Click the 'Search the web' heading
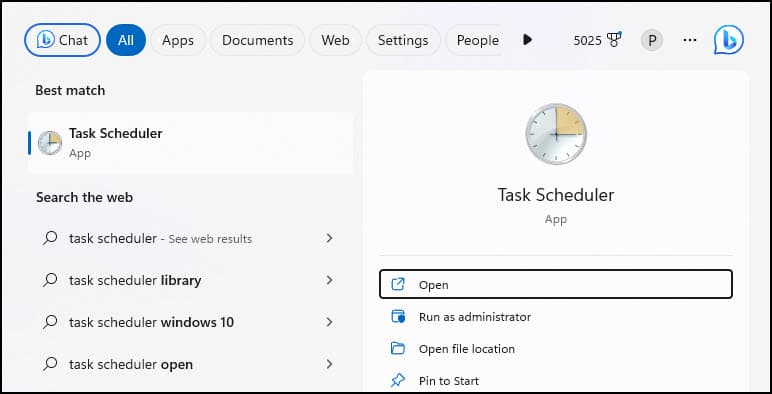 click(x=84, y=197)
